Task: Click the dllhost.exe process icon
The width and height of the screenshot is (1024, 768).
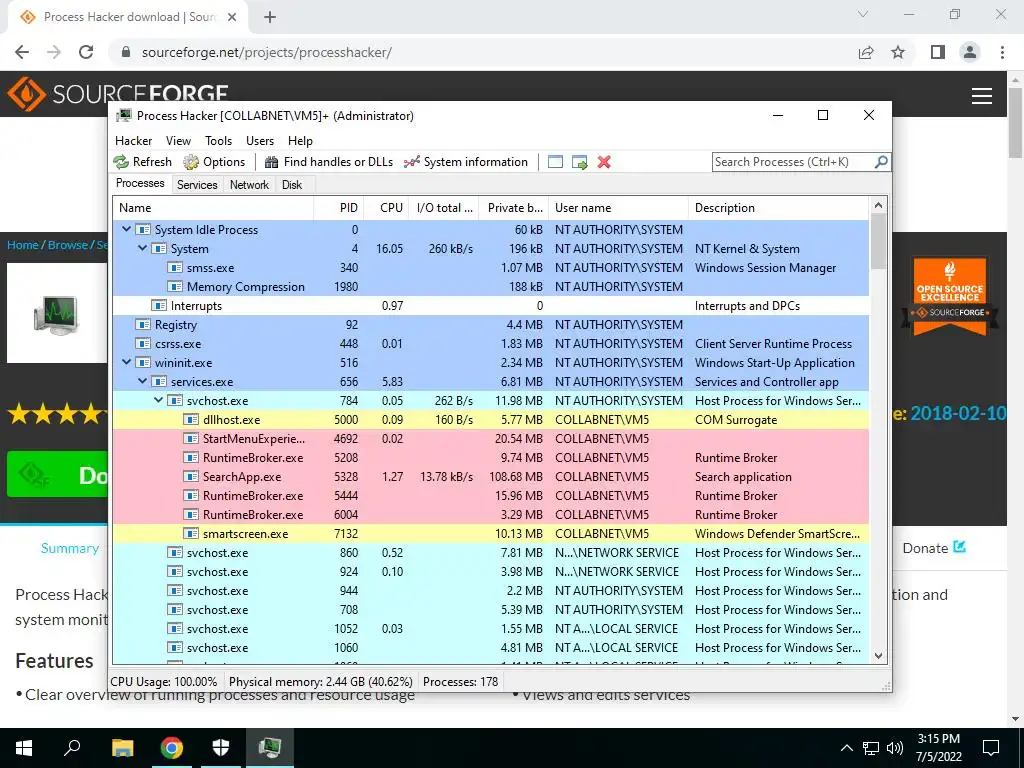Action: pyautogui.click(x=191, y=420)
